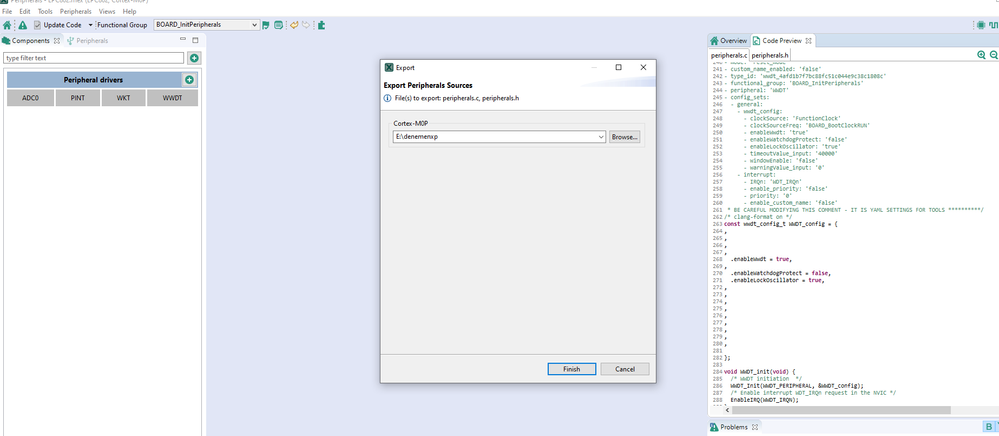Switch to the Overview tab
Image resolution: width=999 pixels, height=436 pixels.
[728, 40]
